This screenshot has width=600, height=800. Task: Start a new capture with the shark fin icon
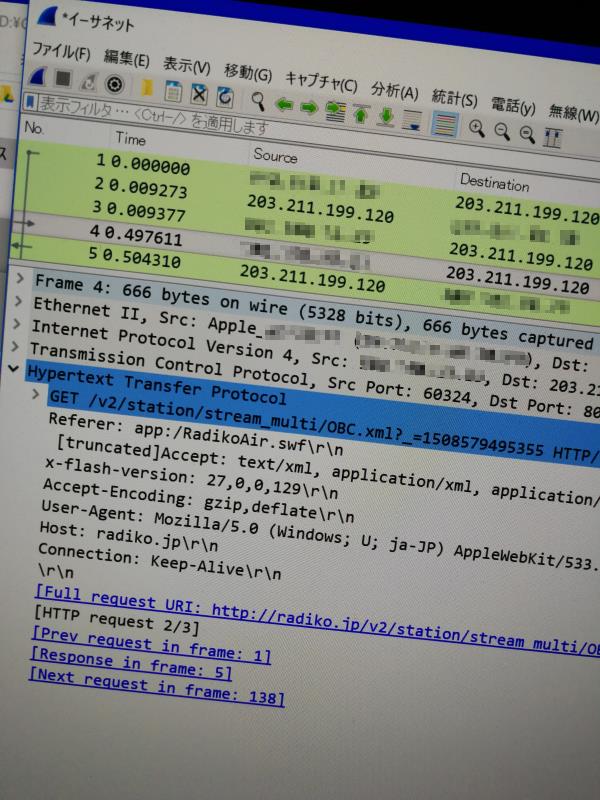39,76
